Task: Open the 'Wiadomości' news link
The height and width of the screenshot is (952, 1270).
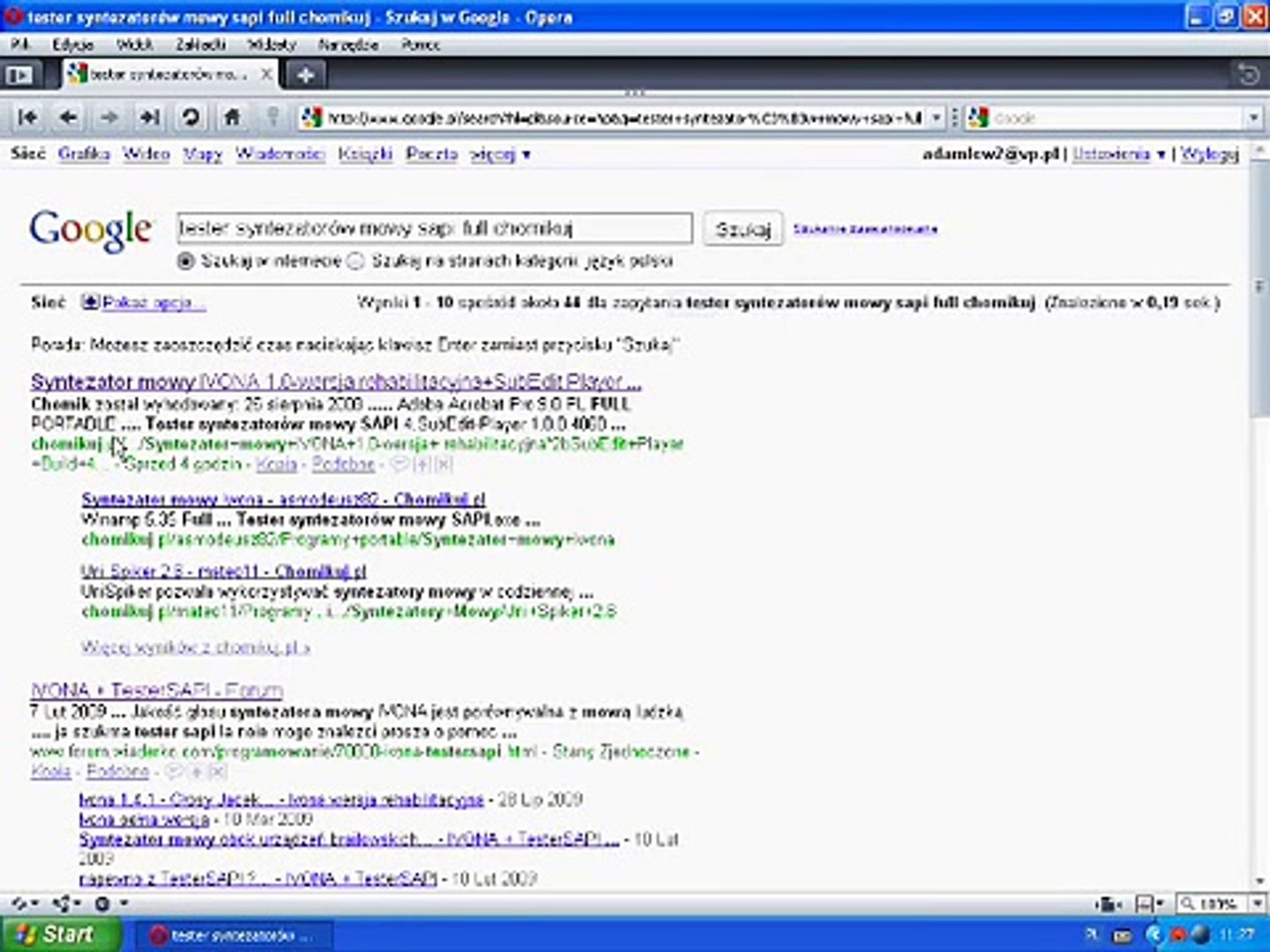Action: pyautogui.click(x=280, y=154)
